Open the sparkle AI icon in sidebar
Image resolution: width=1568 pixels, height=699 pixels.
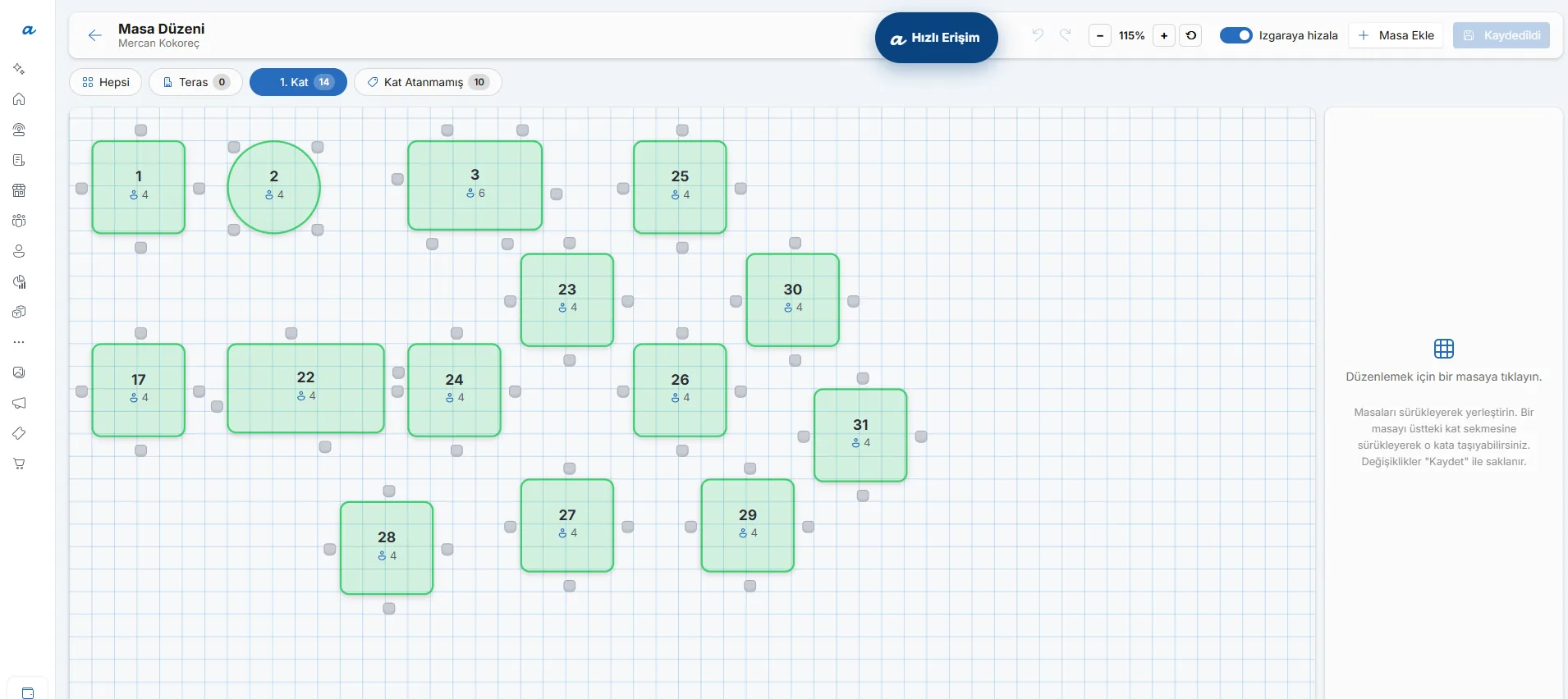pos(19,69)
